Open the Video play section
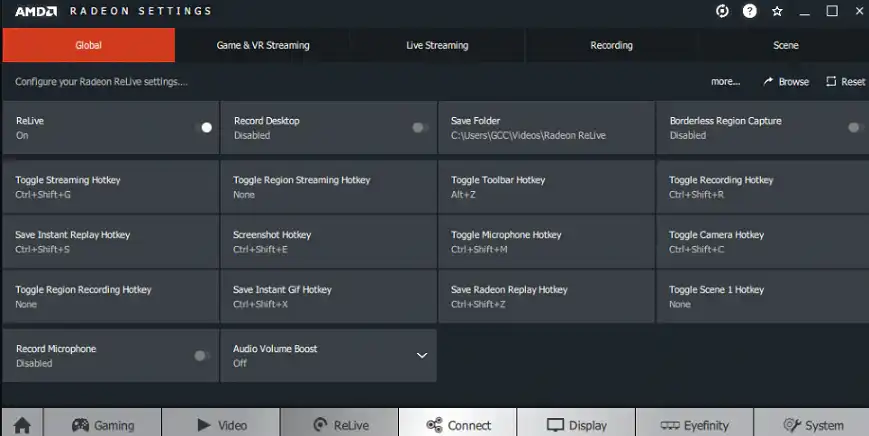The height and width of the screenshot is (436, 869). click(221, 425)
